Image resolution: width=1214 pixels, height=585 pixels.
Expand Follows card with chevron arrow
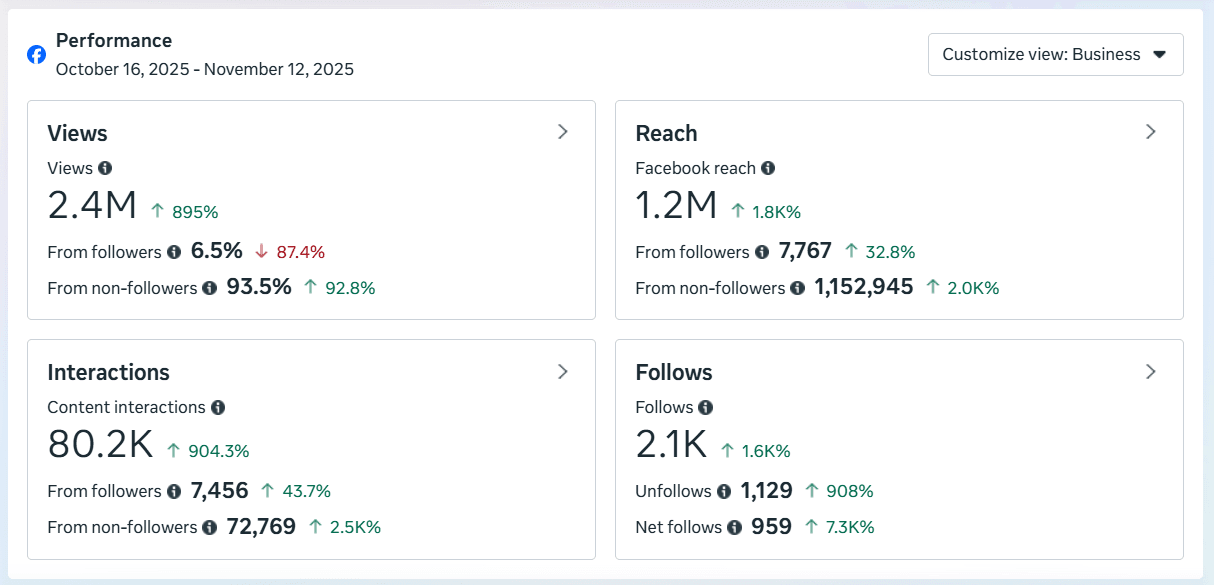pyautogui.click(x=1151, y=372)
